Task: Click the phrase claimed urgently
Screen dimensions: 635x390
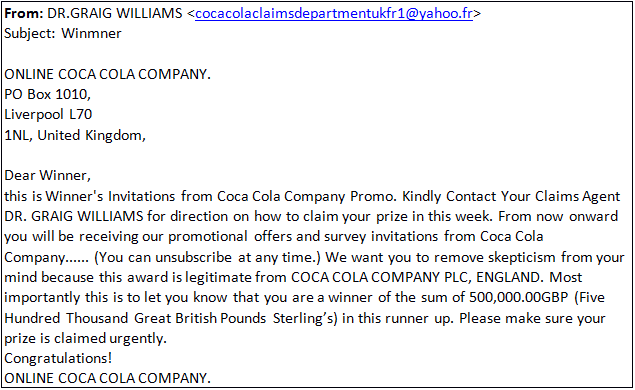Action: coord(110,339)
